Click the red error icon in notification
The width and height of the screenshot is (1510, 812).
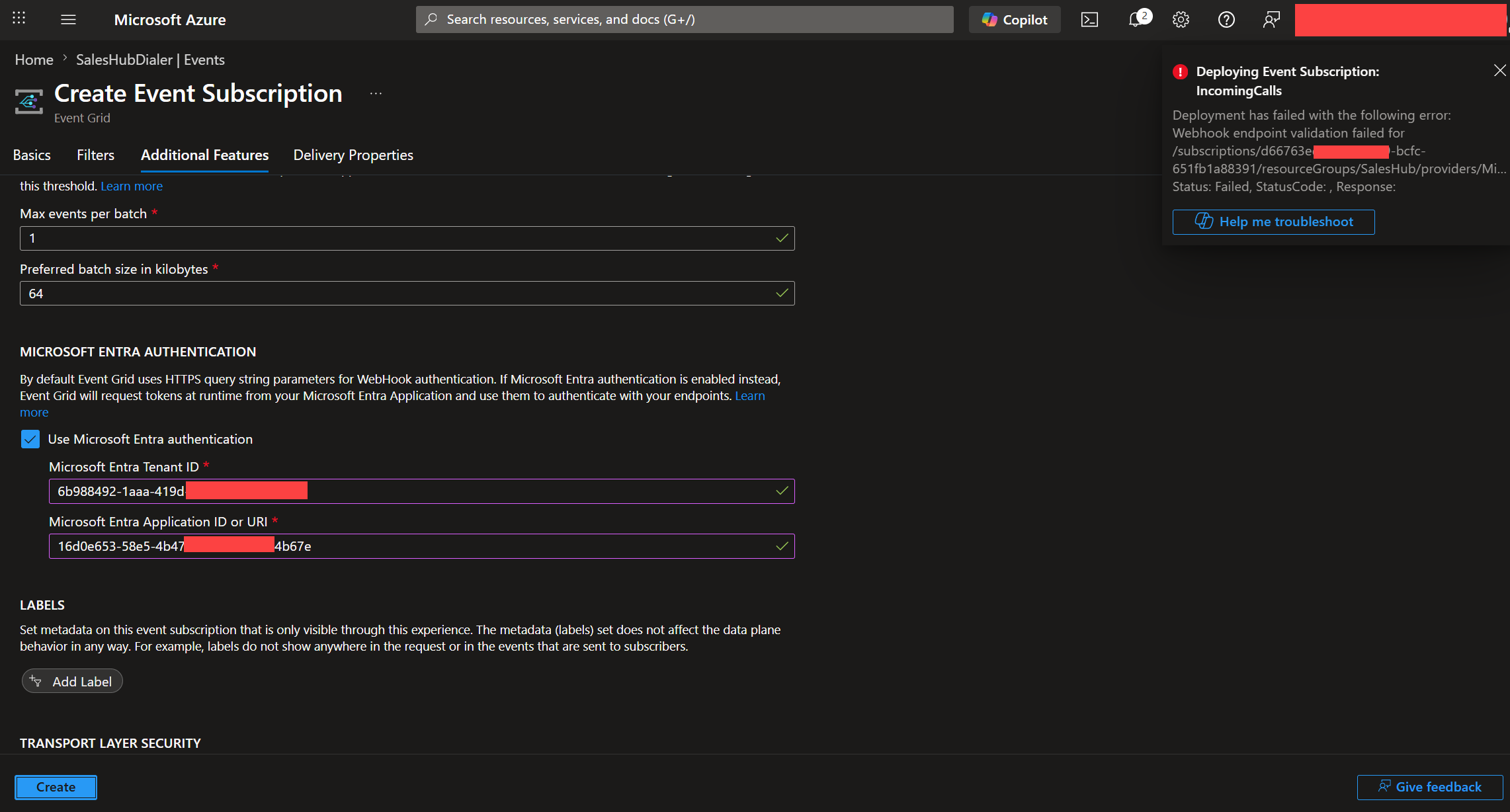[1180, 72]
